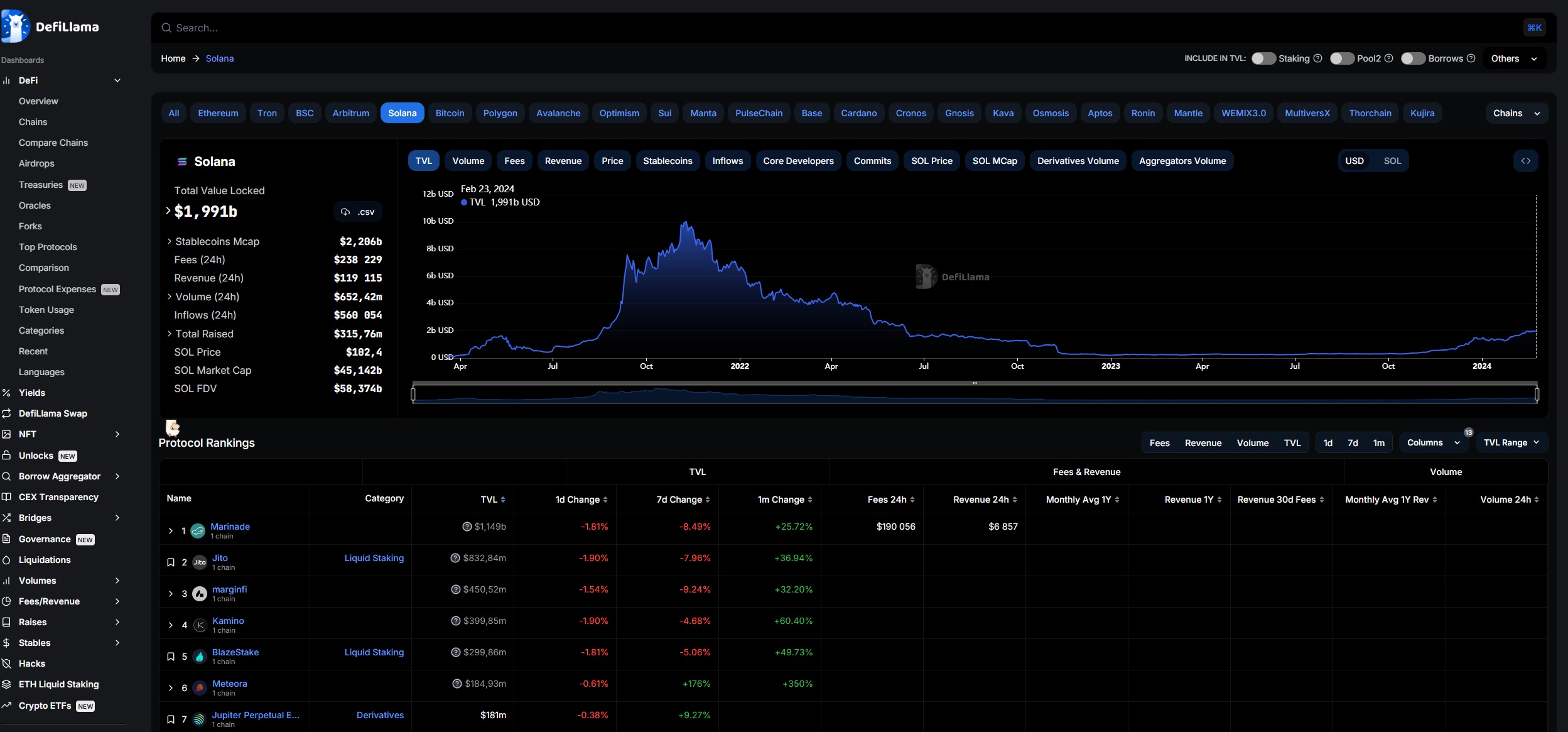
Task: Click the Solana chain logo icon
Action: click(x=182, y=161)
